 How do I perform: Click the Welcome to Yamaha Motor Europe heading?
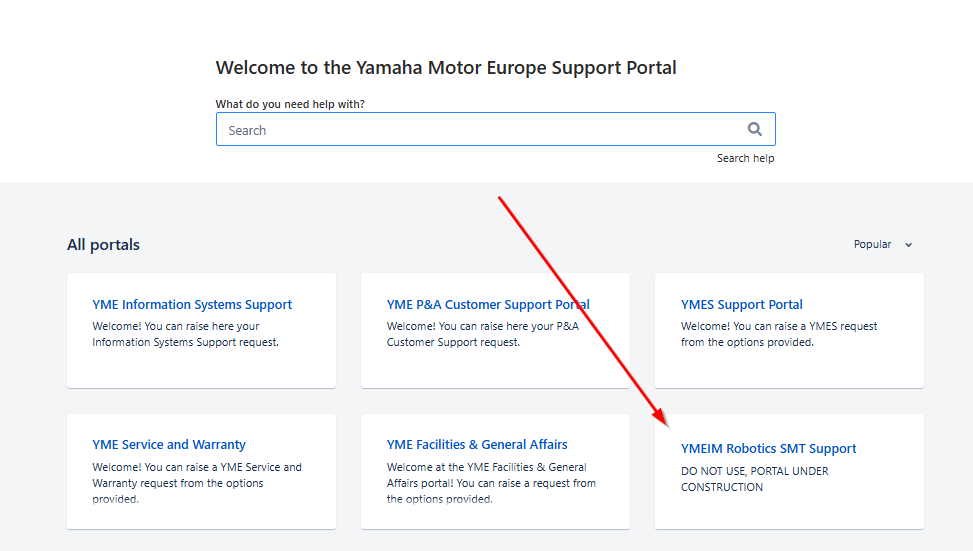coord(446,68)
